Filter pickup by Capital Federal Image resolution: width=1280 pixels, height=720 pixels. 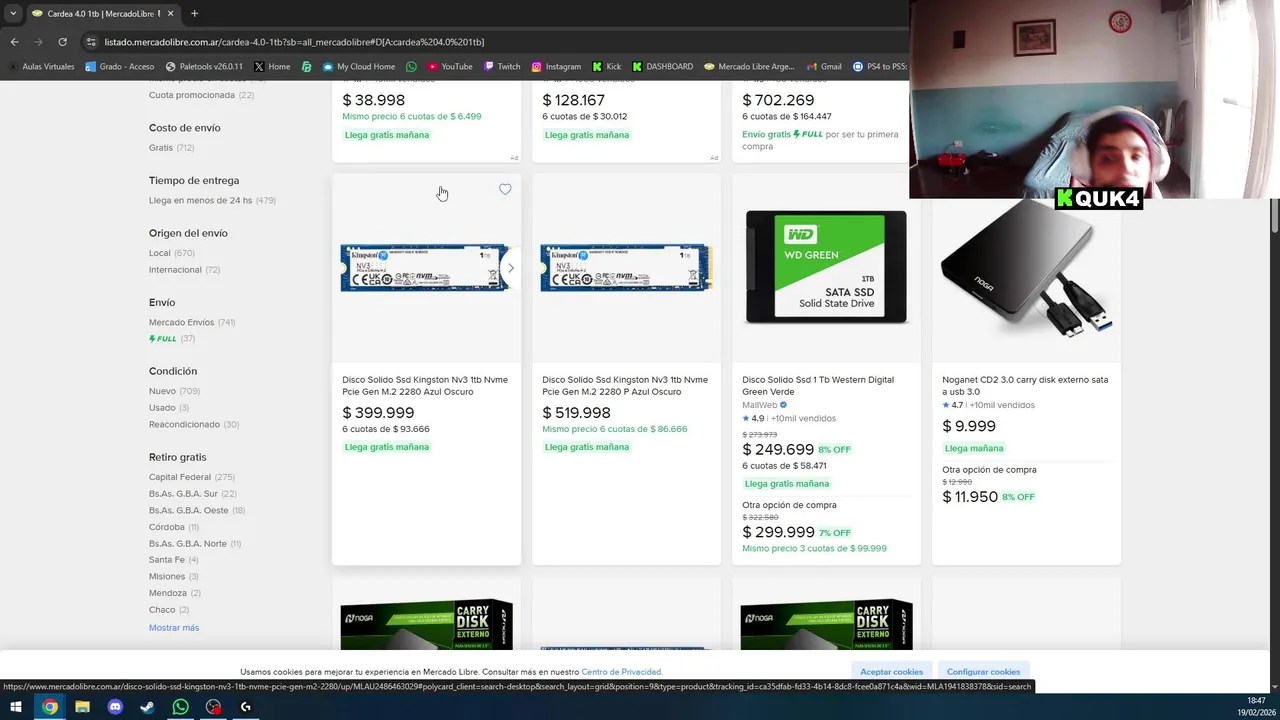click(192, 477)
